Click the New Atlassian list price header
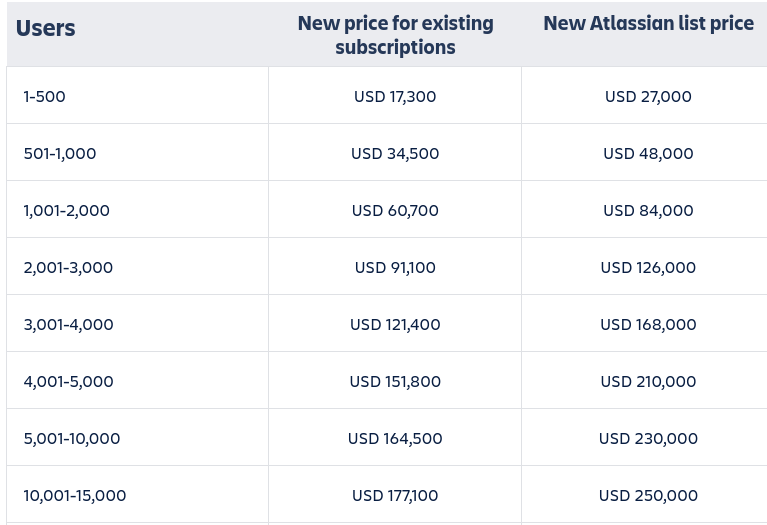 648,23
